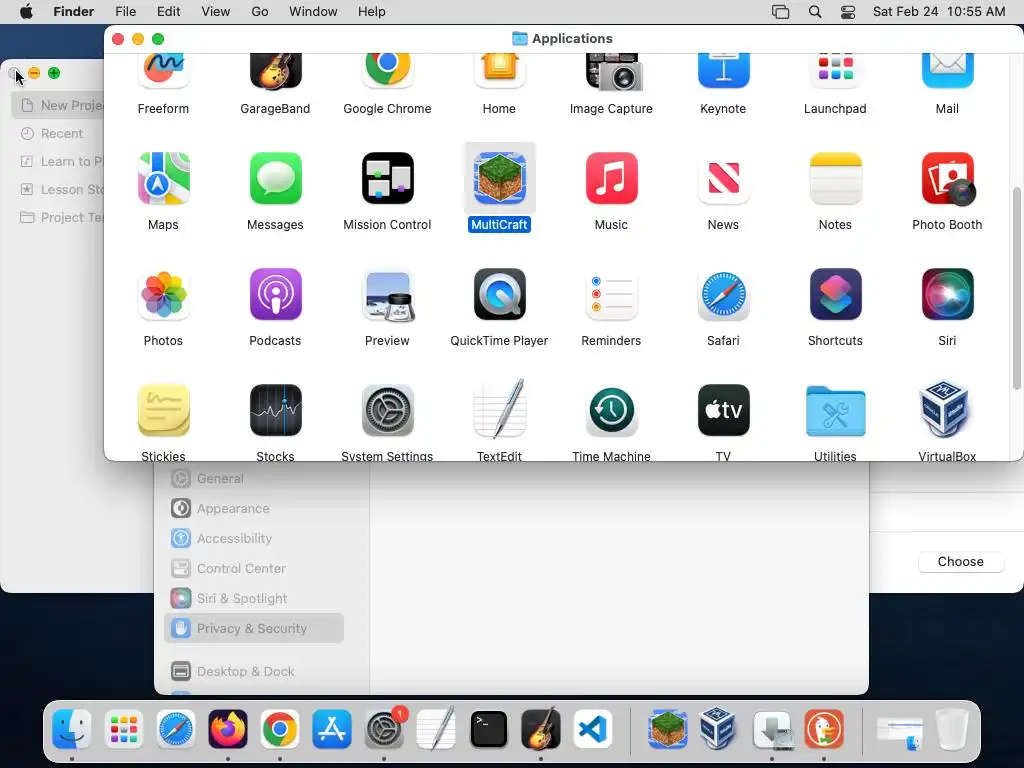Click the Choose button
Image resolution: width=1024 pixels, height=768 pixels.
point(961,562)
